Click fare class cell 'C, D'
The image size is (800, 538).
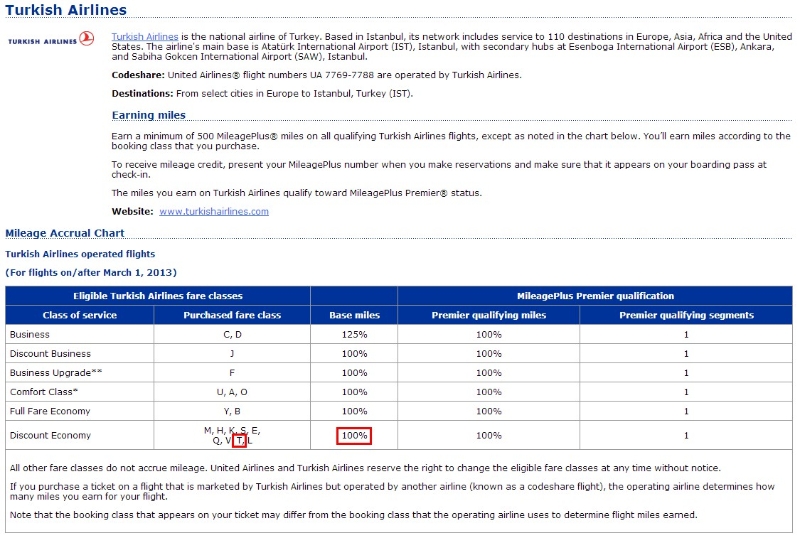(232, 334)
